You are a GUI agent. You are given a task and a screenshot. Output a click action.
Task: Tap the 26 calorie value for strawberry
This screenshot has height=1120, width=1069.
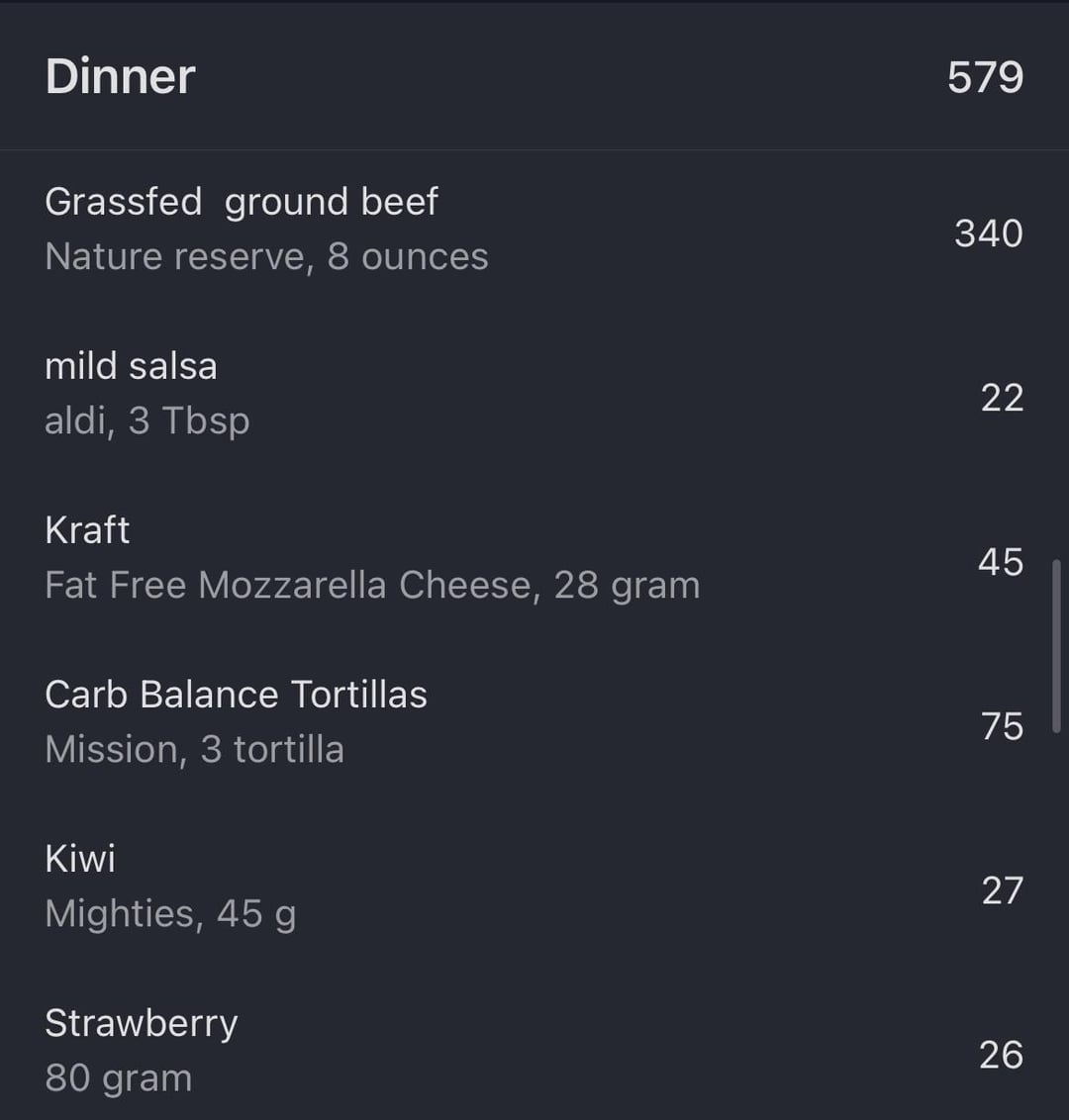(1001, 1055)
